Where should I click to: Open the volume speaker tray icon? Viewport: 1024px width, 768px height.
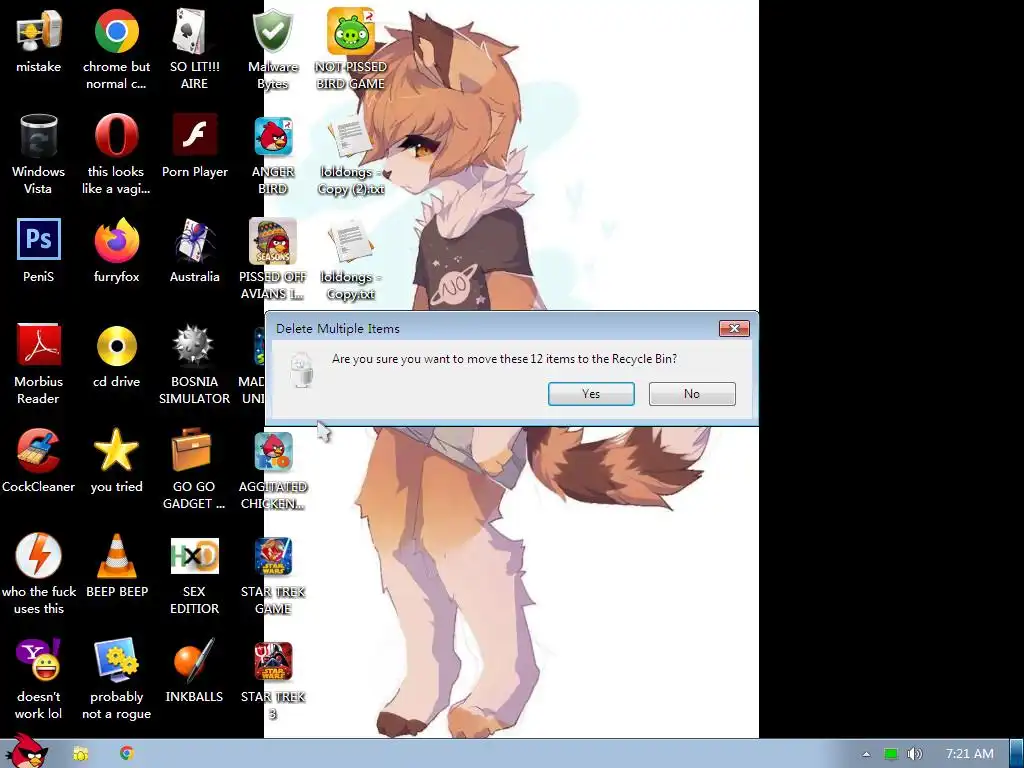coord(915,754)
